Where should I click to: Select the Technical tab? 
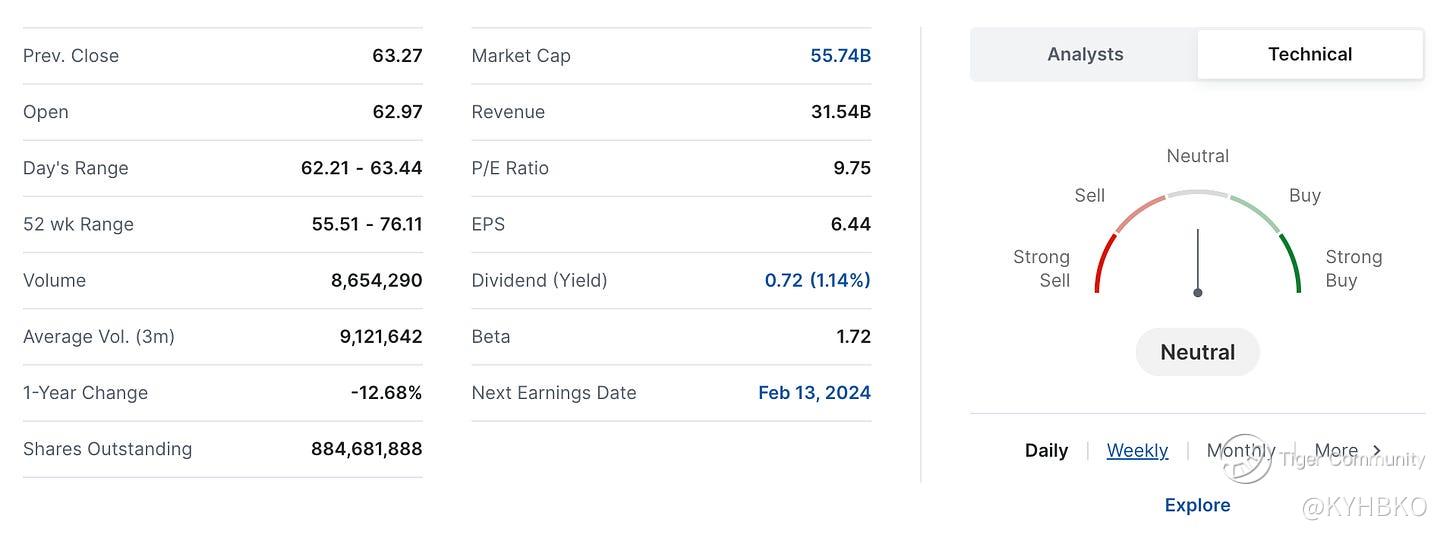tap(1310, 54)
